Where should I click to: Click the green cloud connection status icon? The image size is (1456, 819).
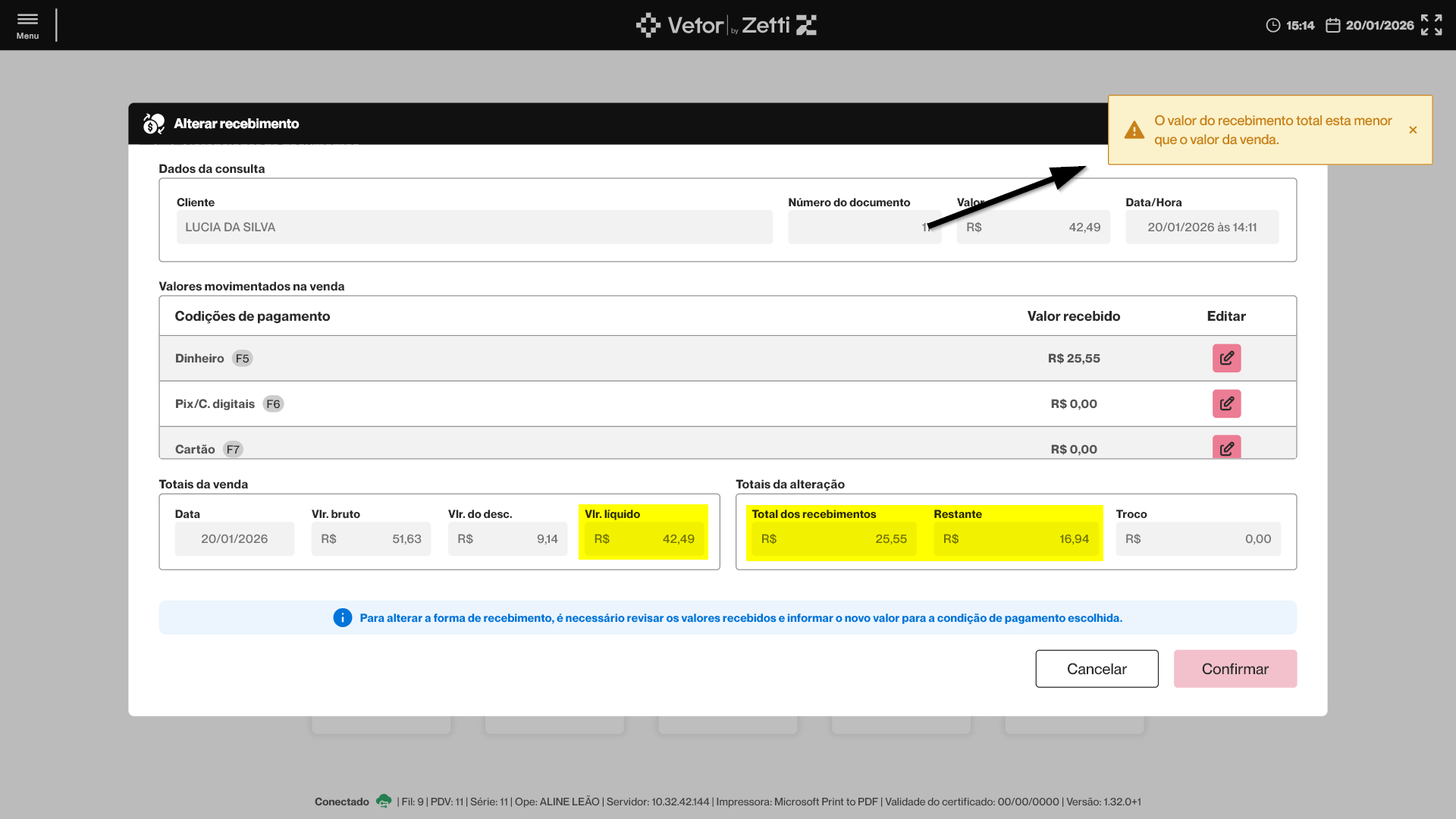(x=384, y=801)
